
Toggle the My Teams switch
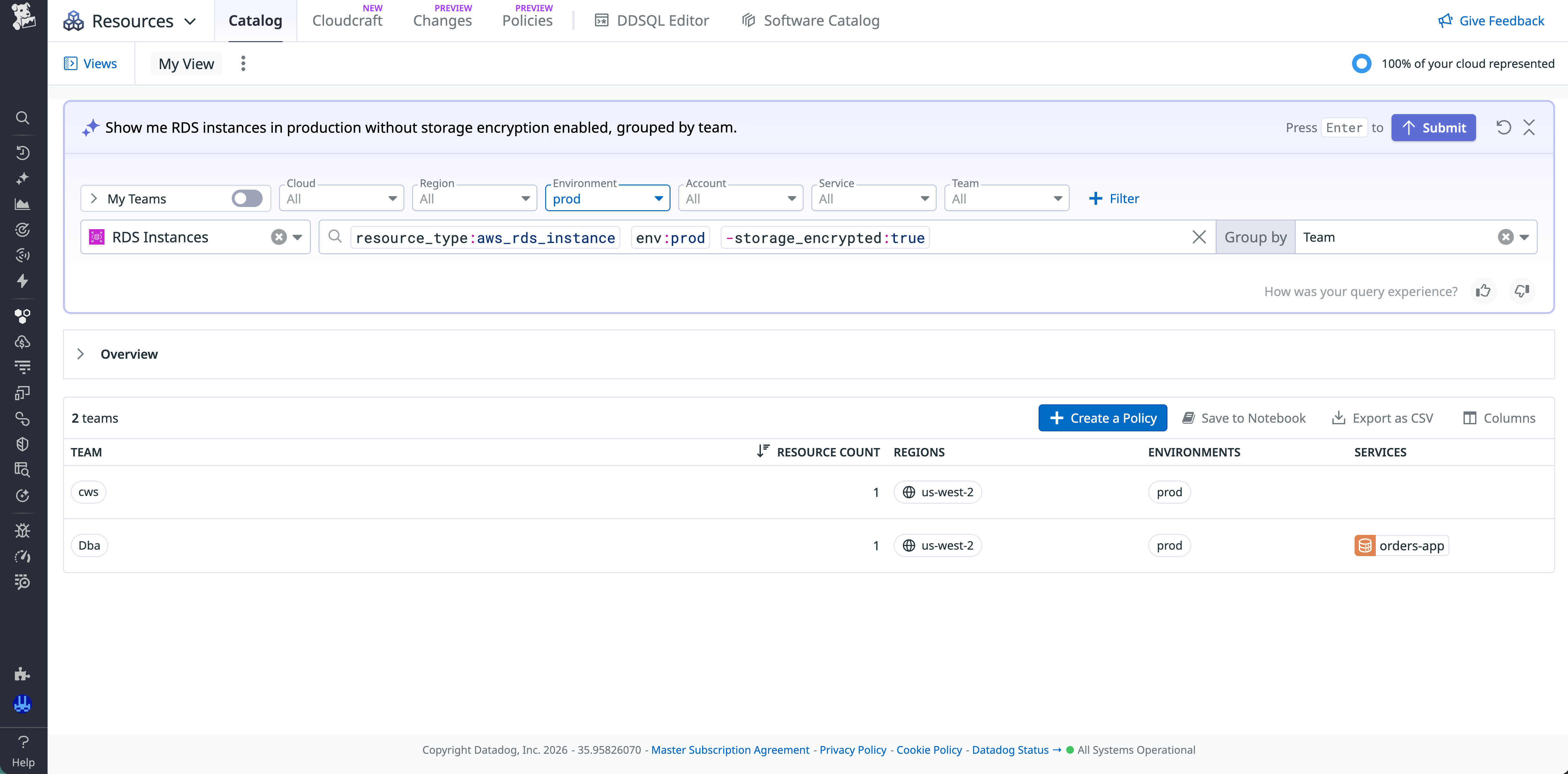[x=247, y=198]
